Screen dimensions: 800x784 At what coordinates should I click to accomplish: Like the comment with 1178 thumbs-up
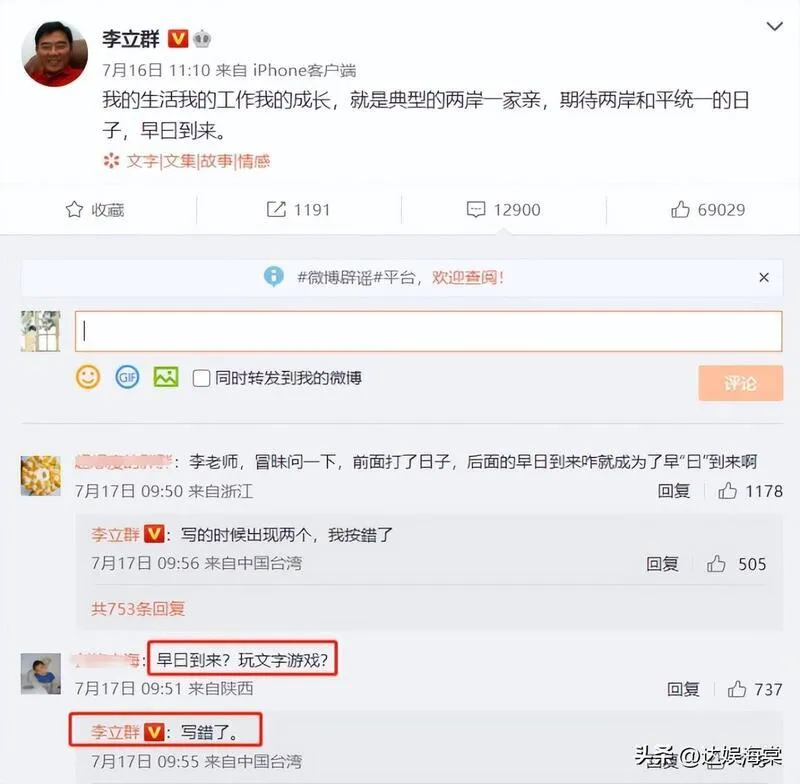click(727, 491)
